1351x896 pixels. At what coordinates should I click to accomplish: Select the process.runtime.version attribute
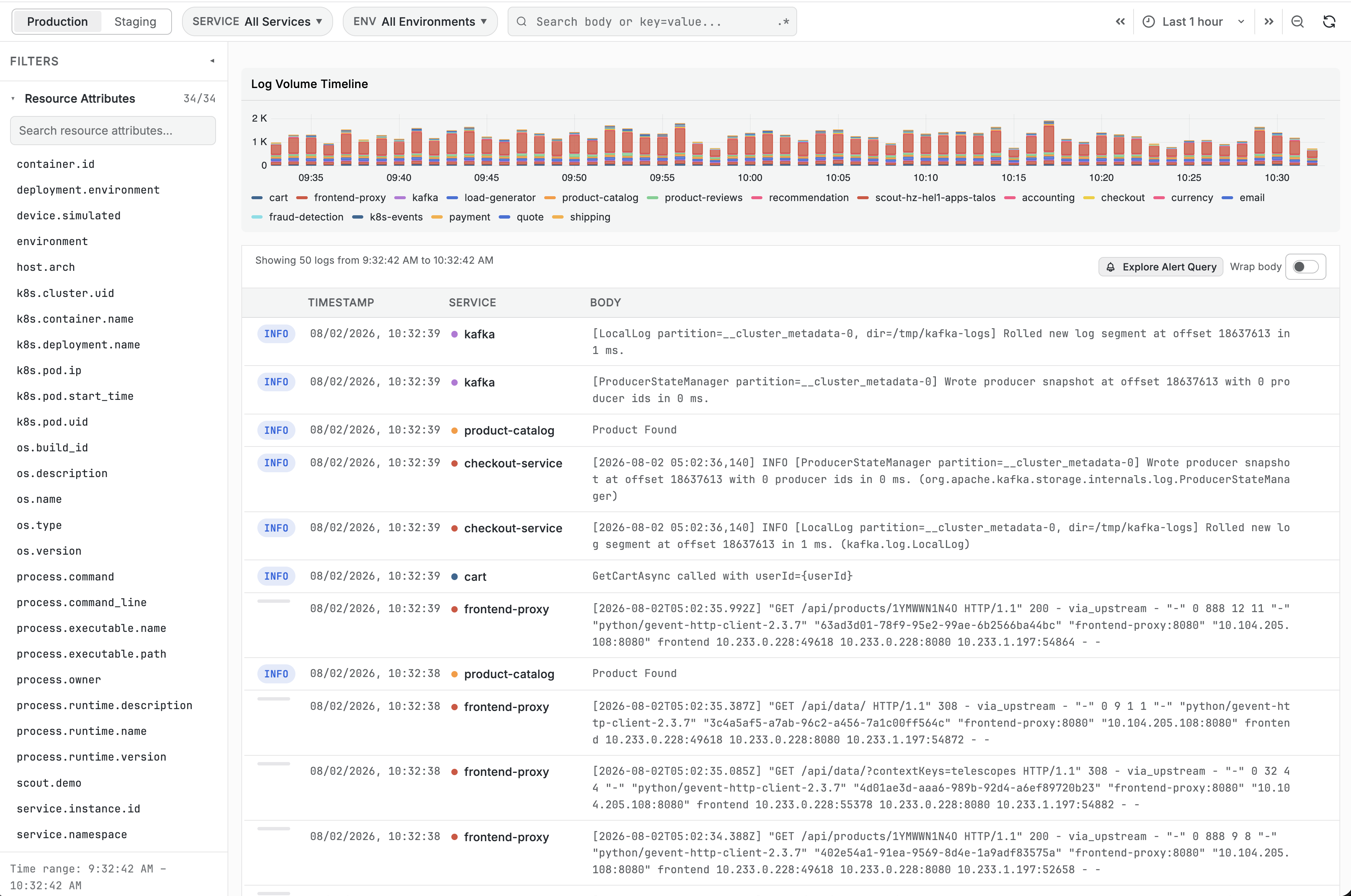(91, 756)
